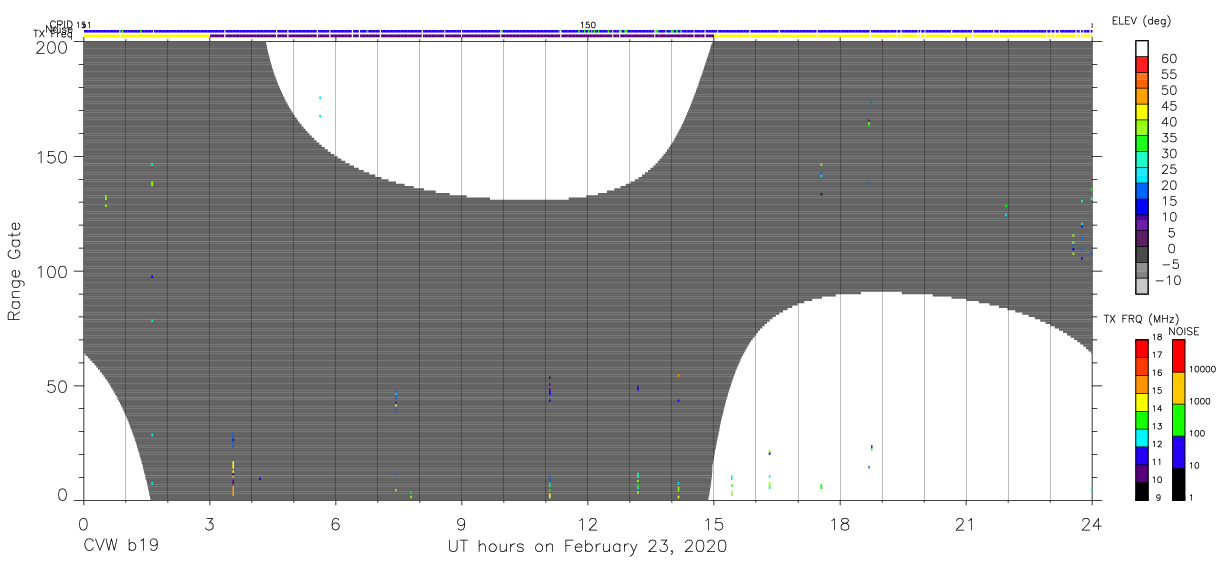
Task: Click the '3' UT hour tick label
Action: coord(209,524)
